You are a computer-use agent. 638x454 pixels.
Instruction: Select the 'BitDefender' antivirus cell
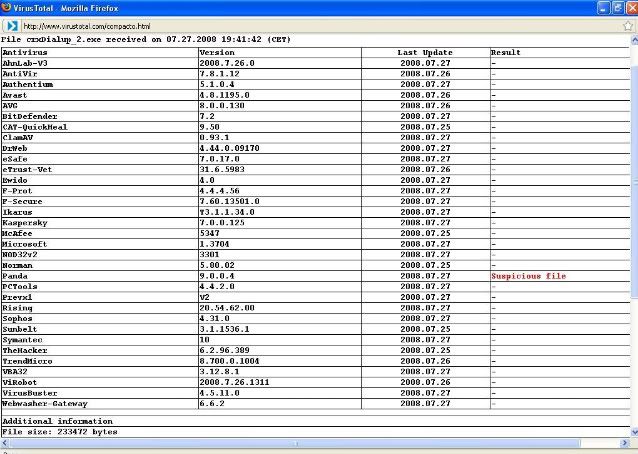coord(100,116)
